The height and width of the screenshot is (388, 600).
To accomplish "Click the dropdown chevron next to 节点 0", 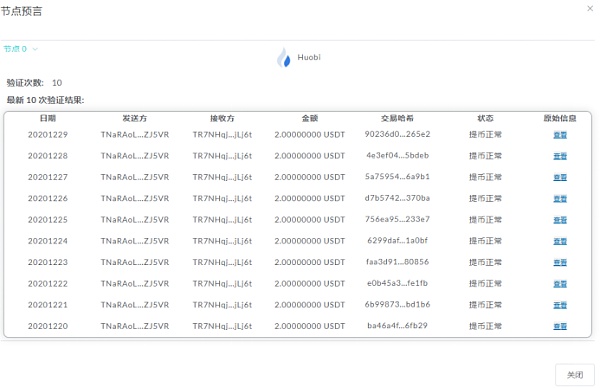I will (x=35, y=49).
